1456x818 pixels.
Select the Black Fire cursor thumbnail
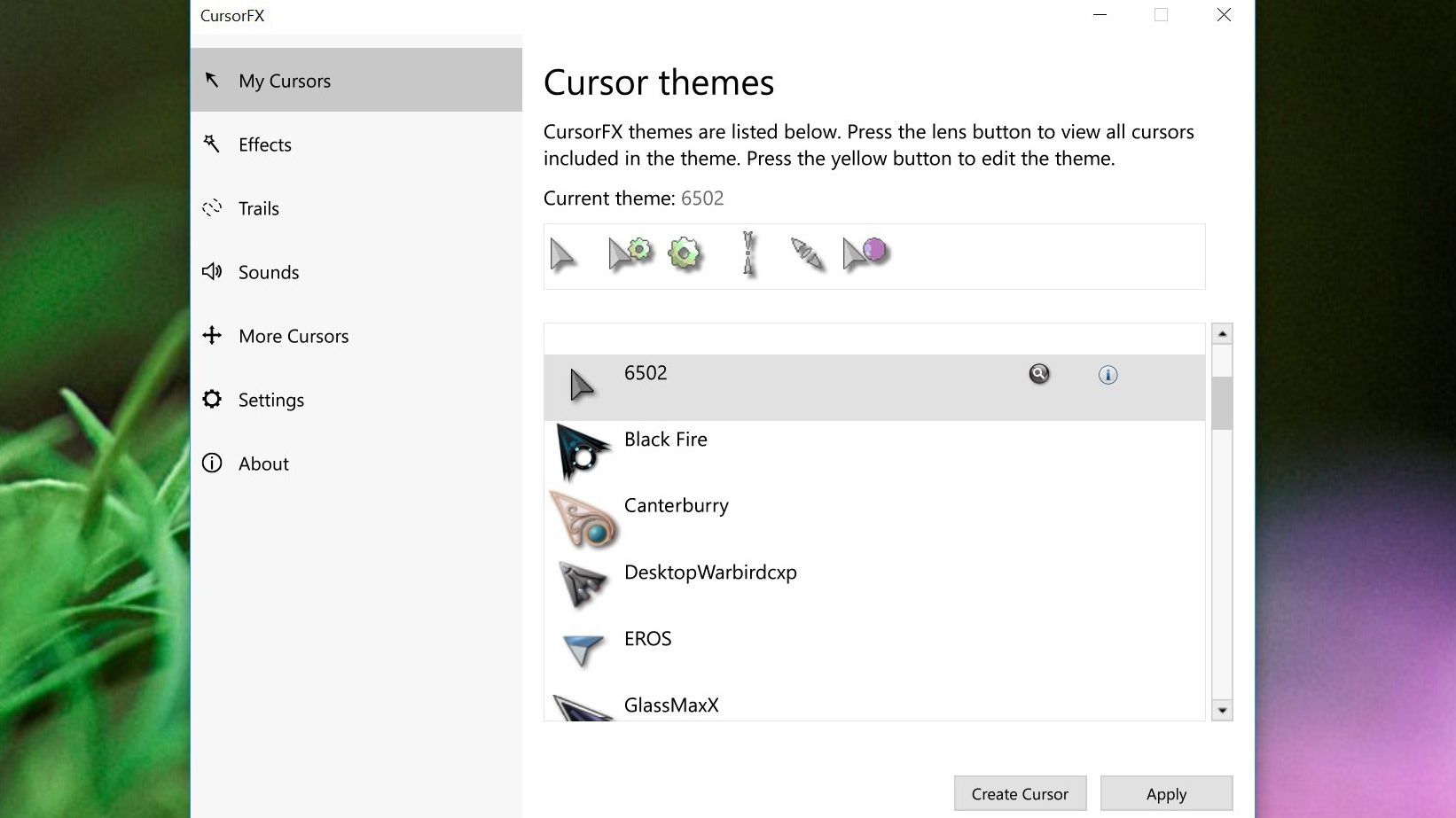(583, 452)
